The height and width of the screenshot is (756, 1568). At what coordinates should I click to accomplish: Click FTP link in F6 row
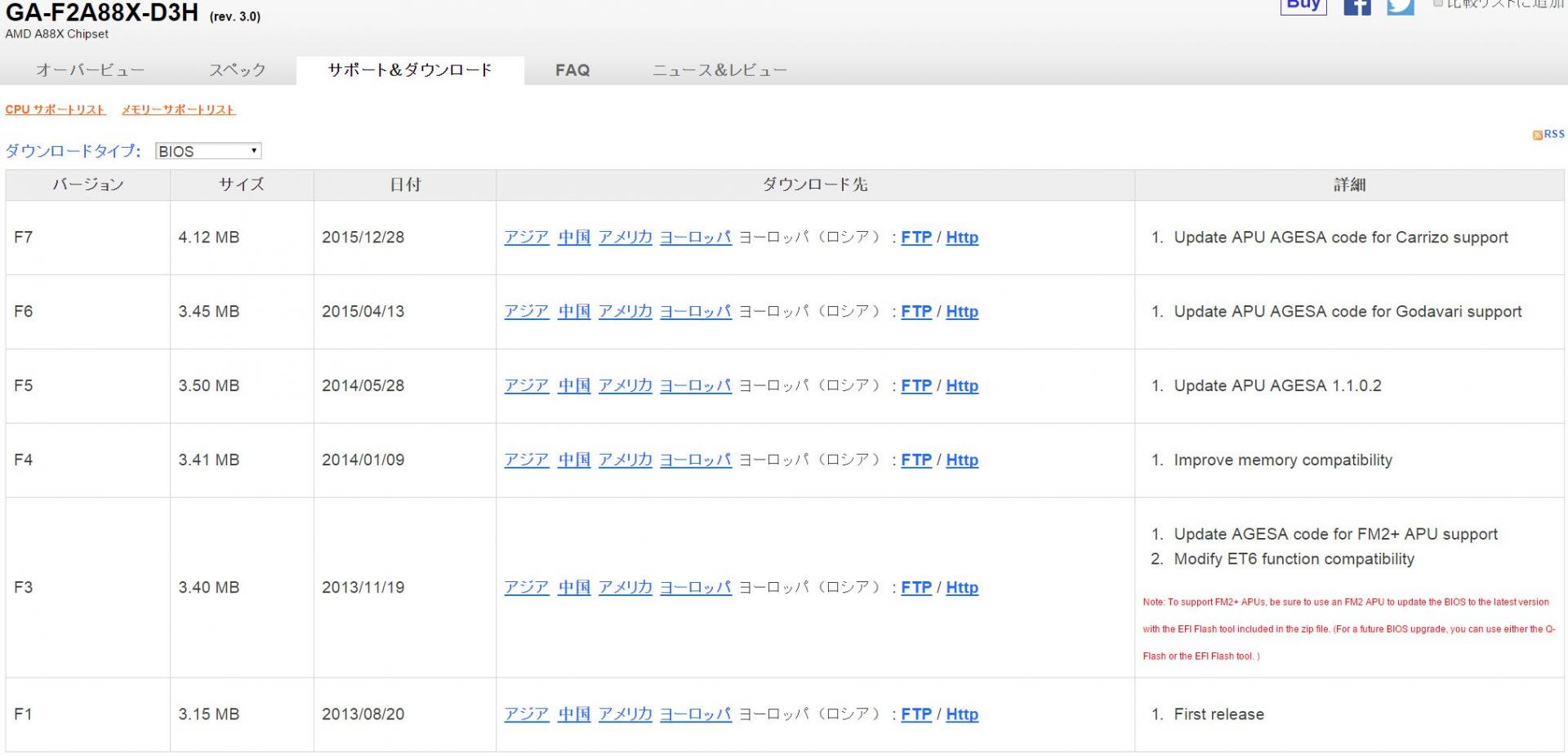pos(916,312)
